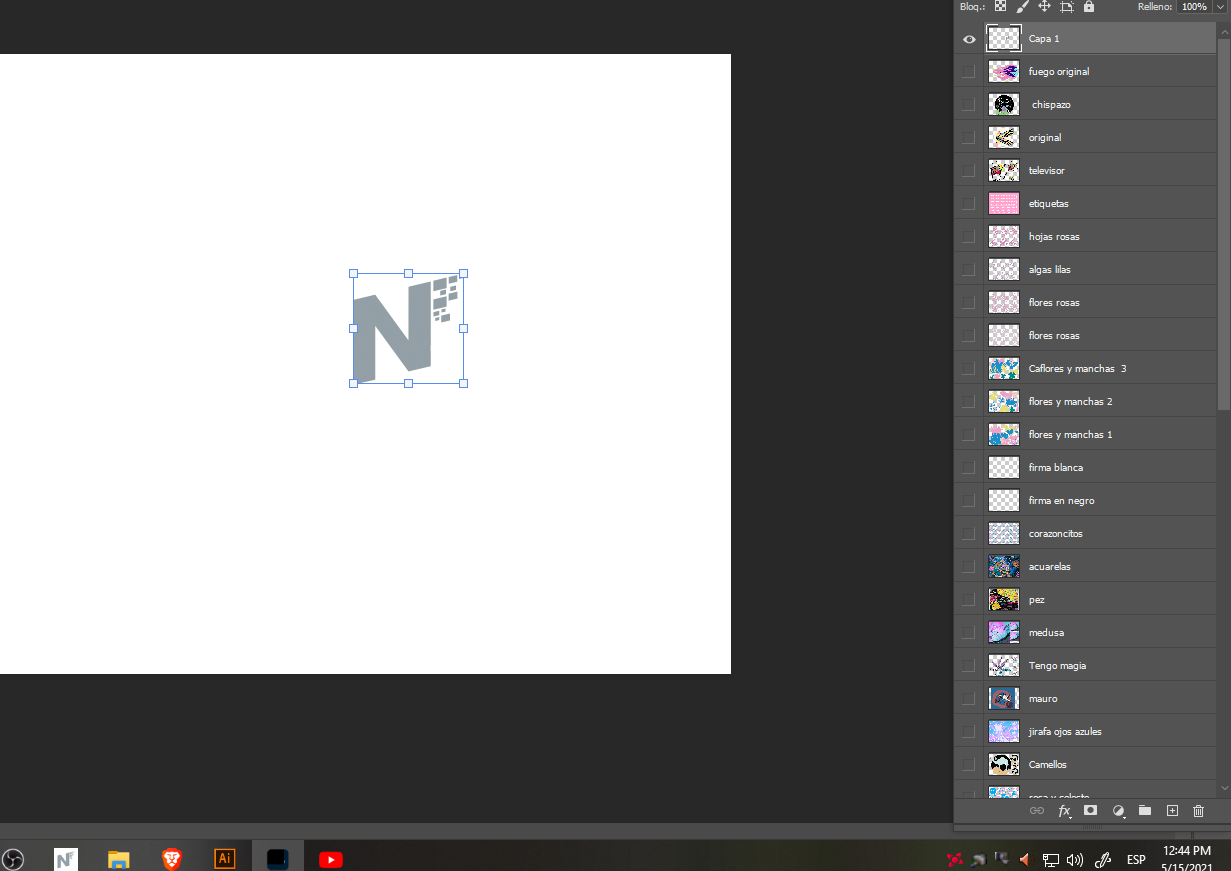Show the fuego original layer

tap(968, 72)
